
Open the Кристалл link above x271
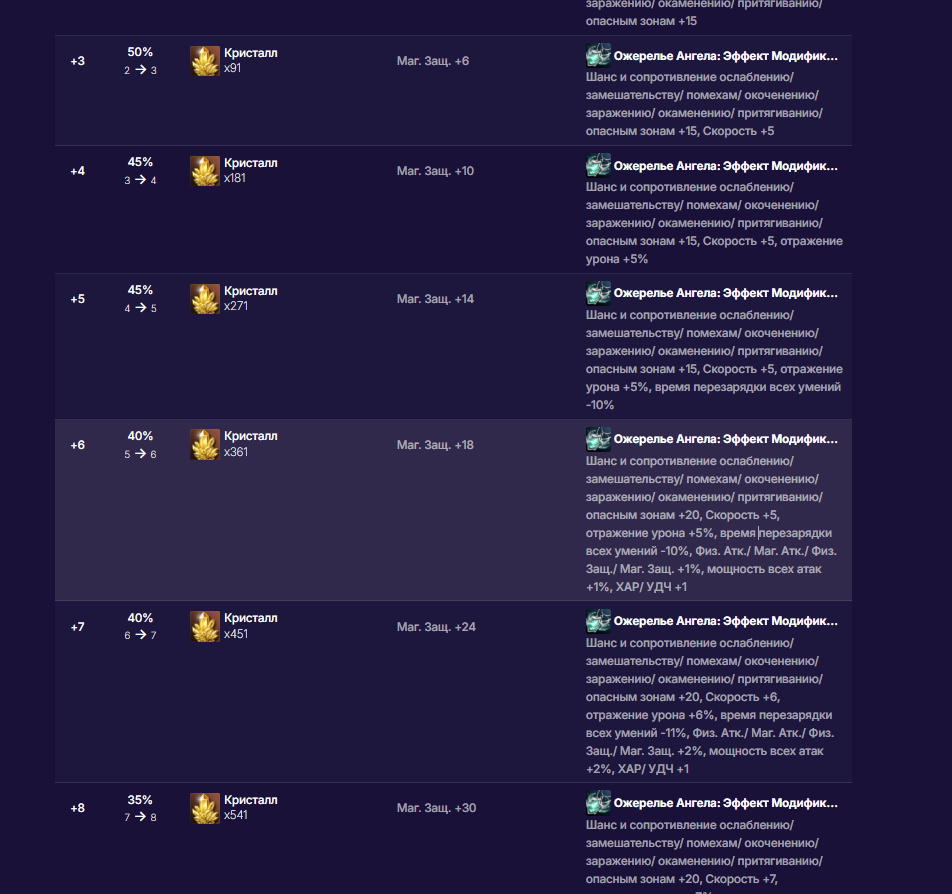(x=251, y=291)
